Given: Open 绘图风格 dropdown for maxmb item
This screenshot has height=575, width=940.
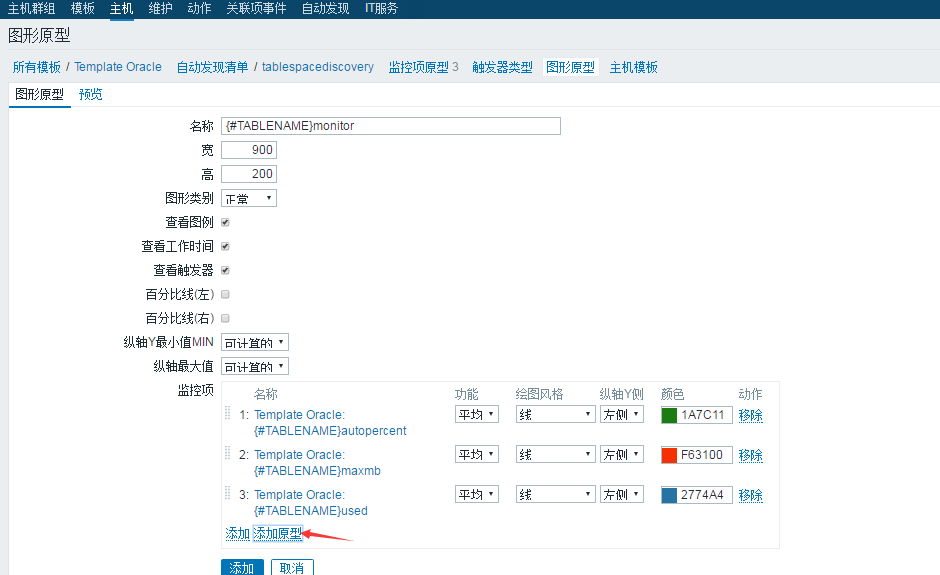Looking at the screenshot, I should point(555,454).
